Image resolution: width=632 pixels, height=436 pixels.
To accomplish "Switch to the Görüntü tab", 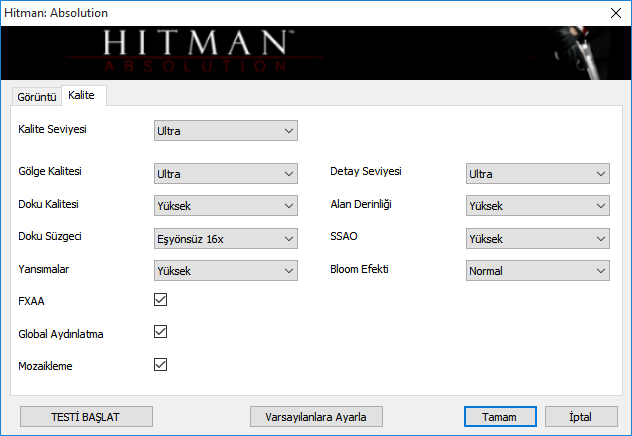I will click(37, 97).
